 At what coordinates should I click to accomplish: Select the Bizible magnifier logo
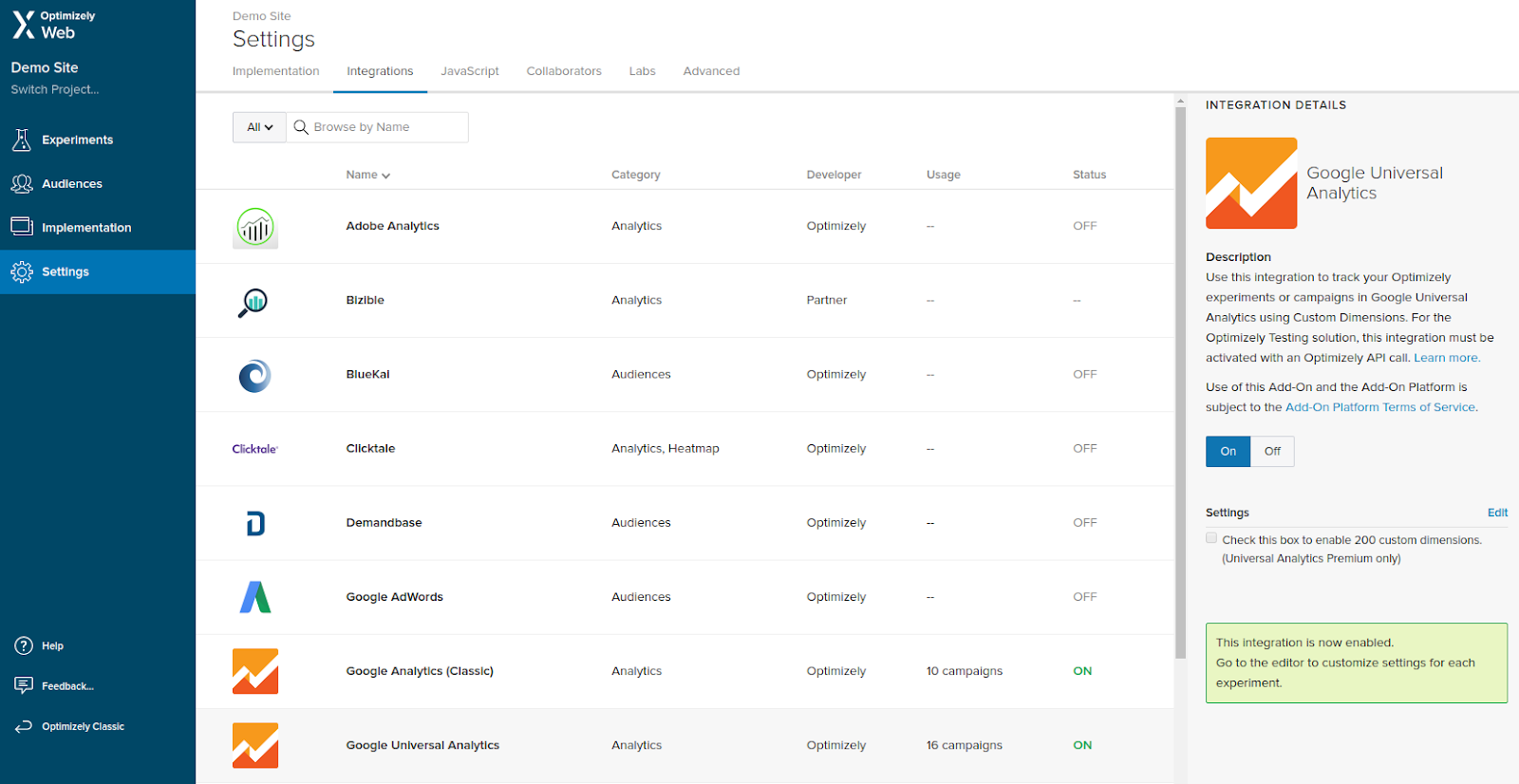[253, 302]
